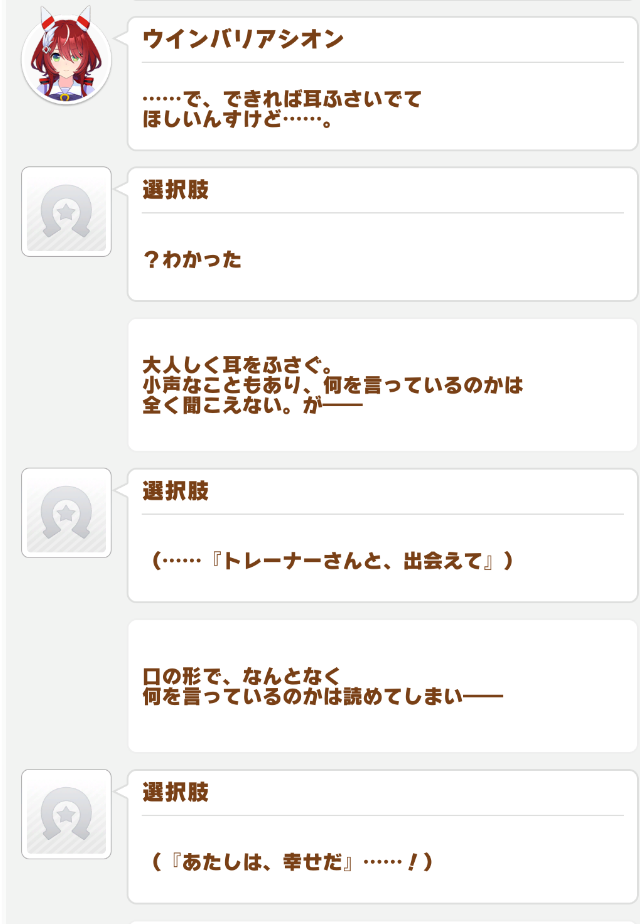Screen dimensions: 640x924
Task: Click the line 小声なこともあり、何を言っているのかは
Action: coord(332,385)
